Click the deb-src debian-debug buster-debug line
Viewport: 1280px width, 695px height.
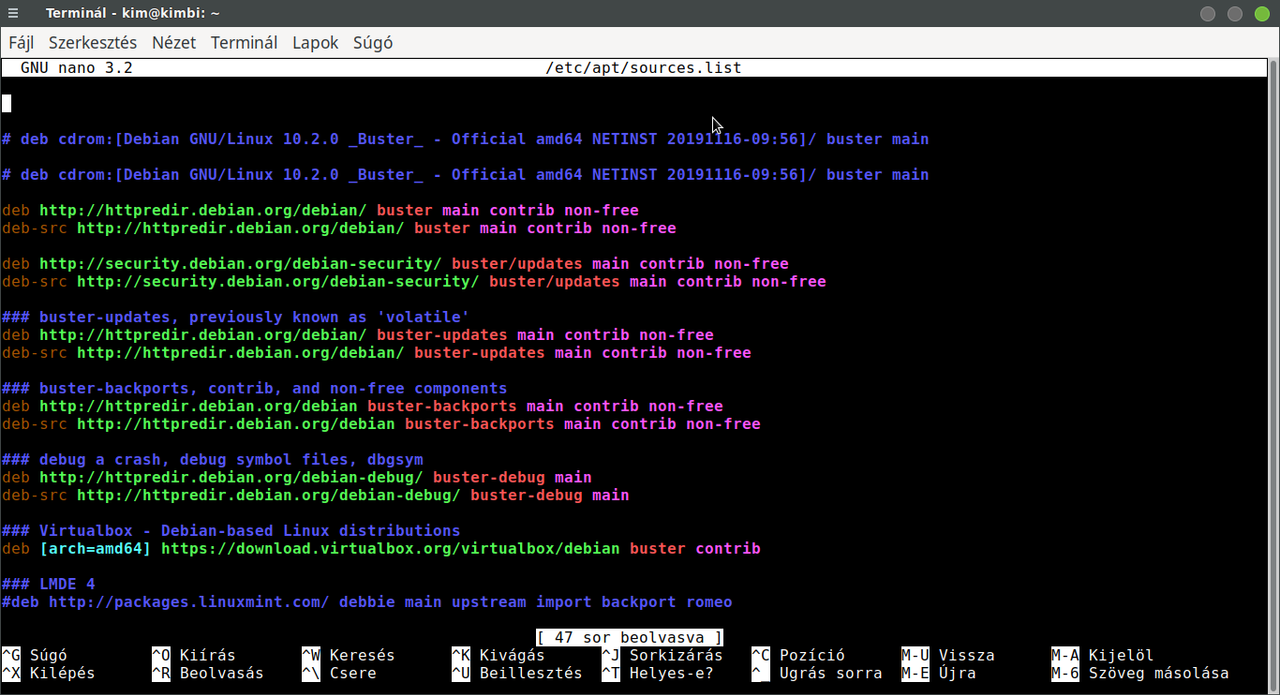click(x=315, y=495)
